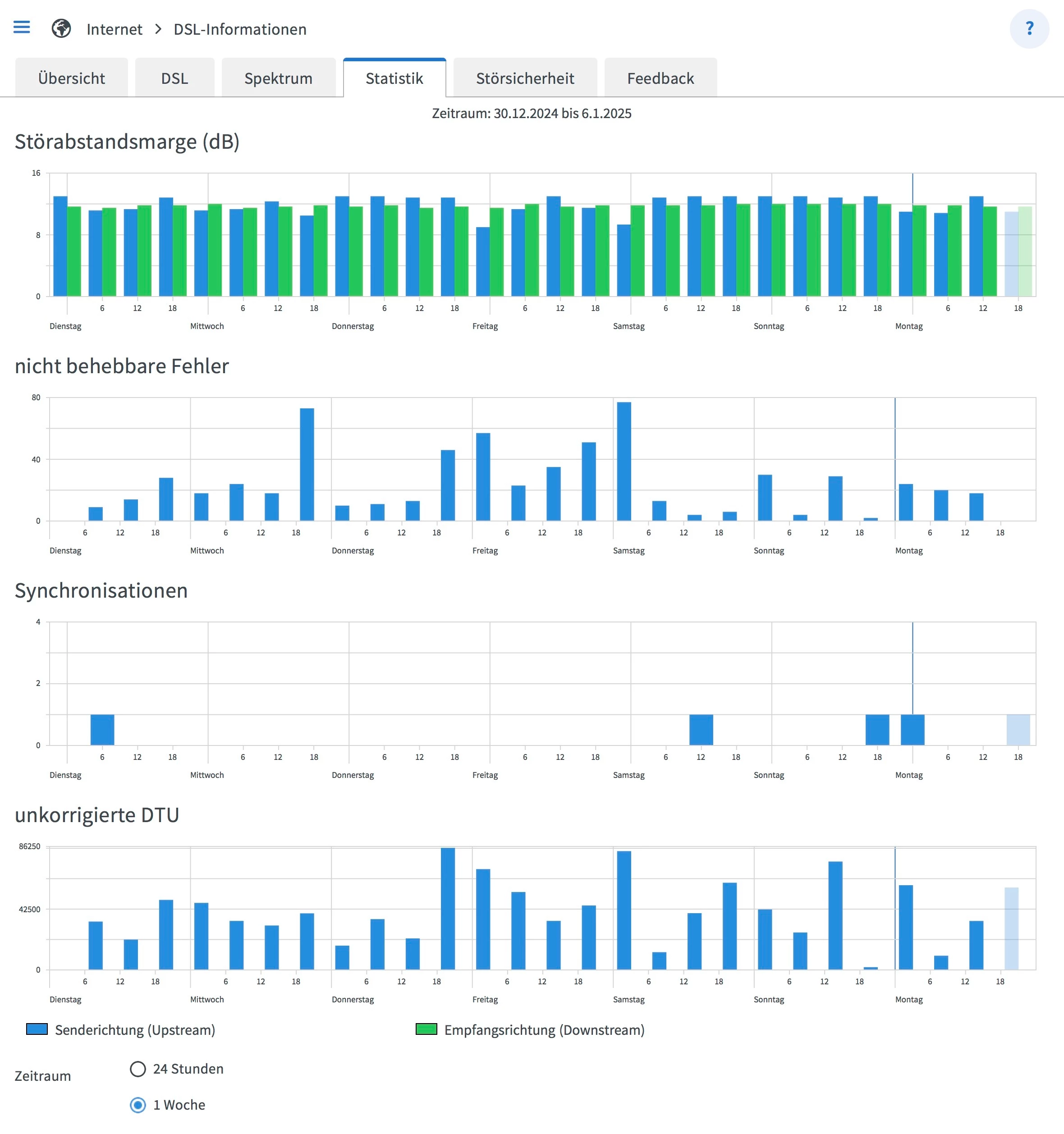Switch to the Spektrum tab

(278, 78)
